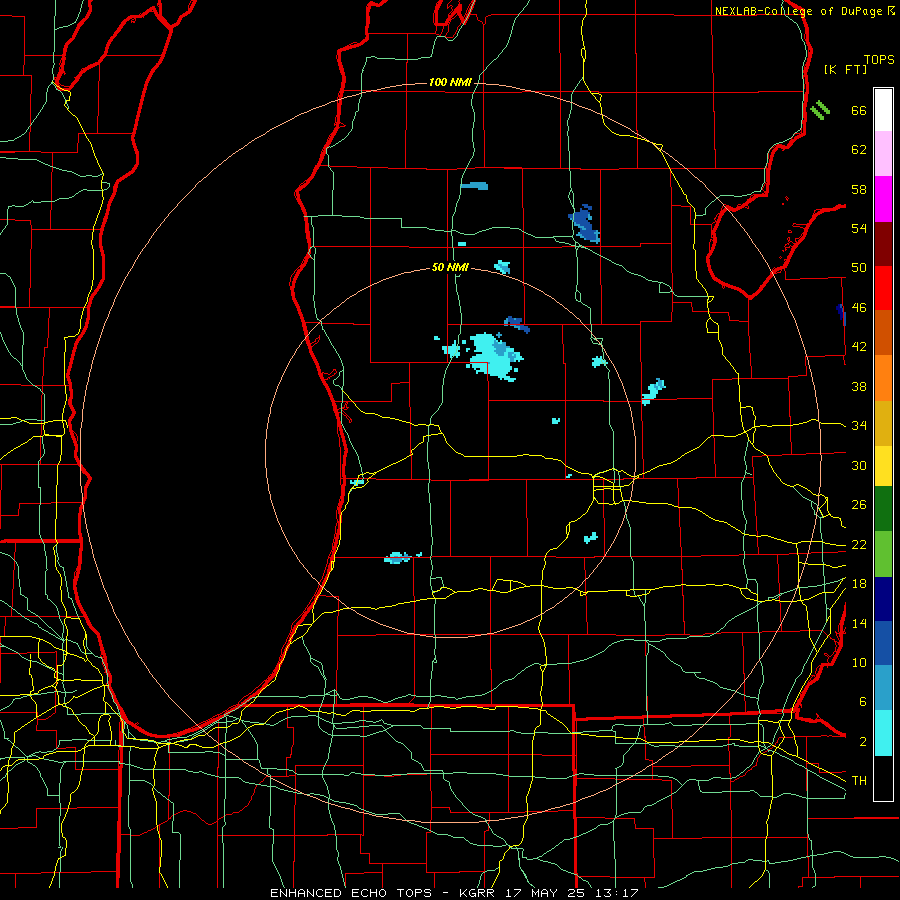Screen dimensions: 900x900
Task: Click the 14 value on the scale
Action: pyautogui.click(x=859, y=623)
